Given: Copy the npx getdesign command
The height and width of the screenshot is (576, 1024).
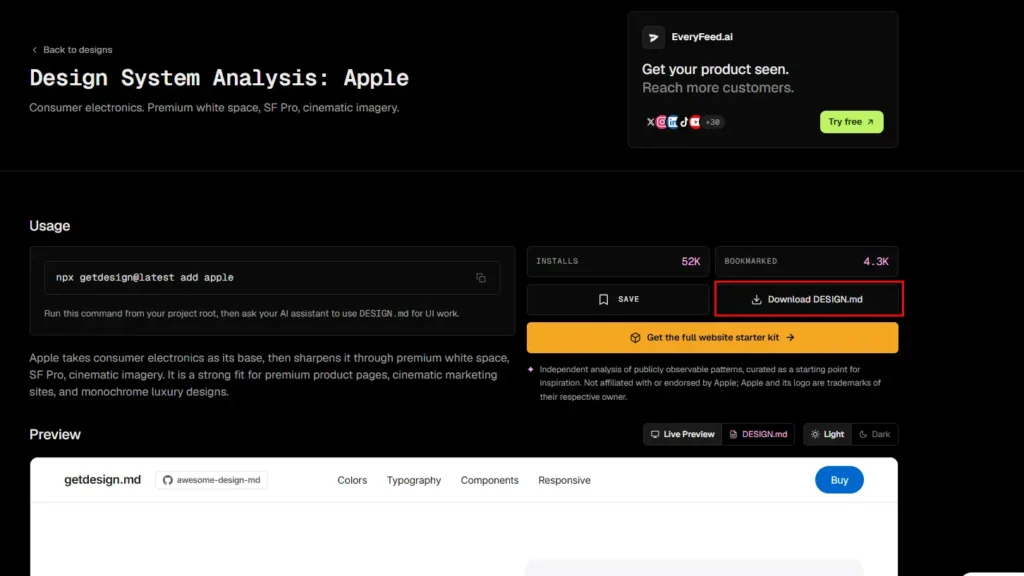Looking at the screenshot, I should (x=481, y=278).
